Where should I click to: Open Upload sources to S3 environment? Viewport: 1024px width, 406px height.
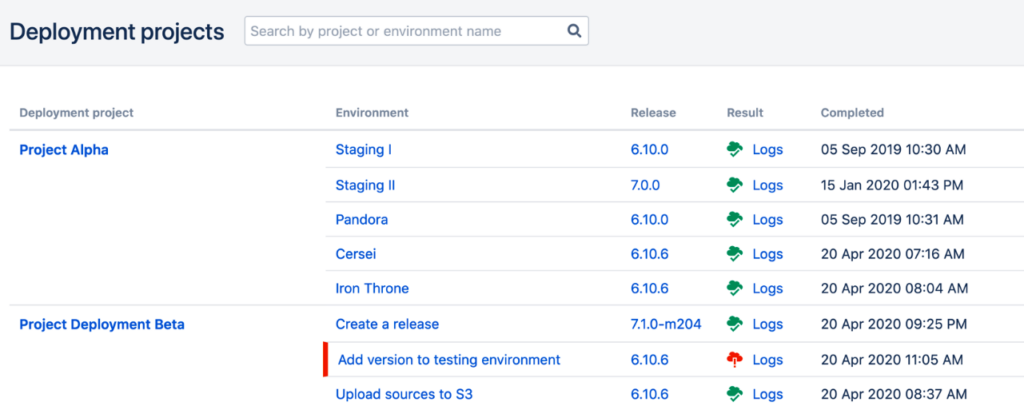404,394
